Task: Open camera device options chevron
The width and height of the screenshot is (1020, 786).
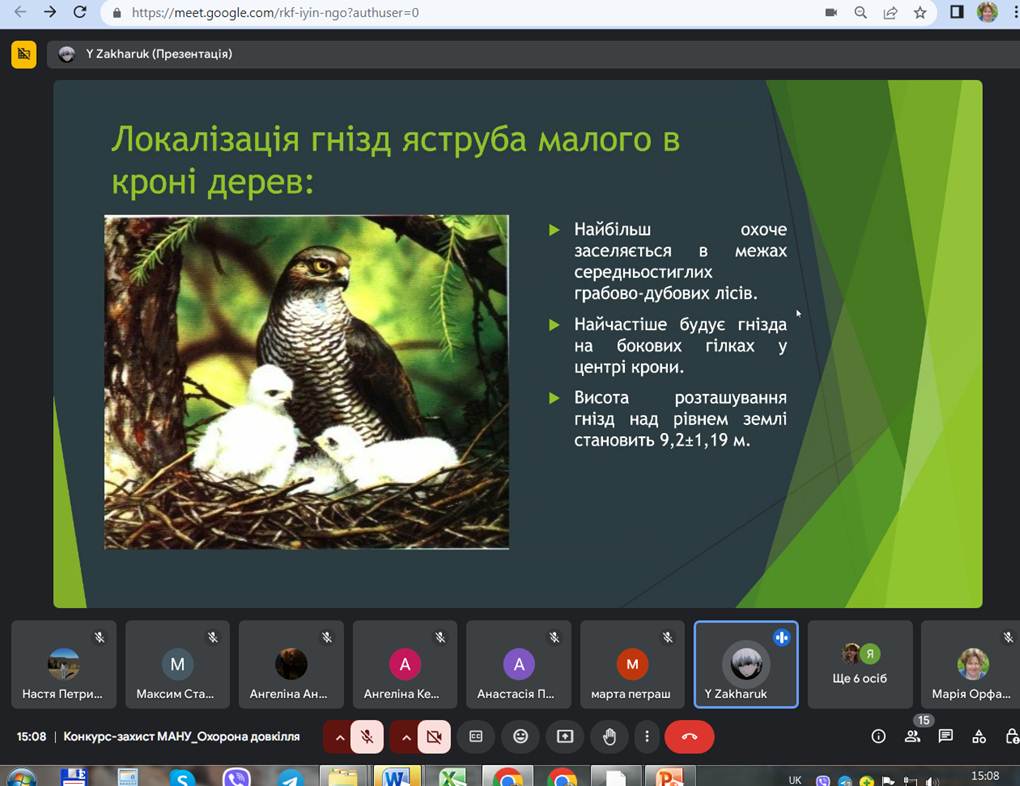Action: tap(407, 736)
